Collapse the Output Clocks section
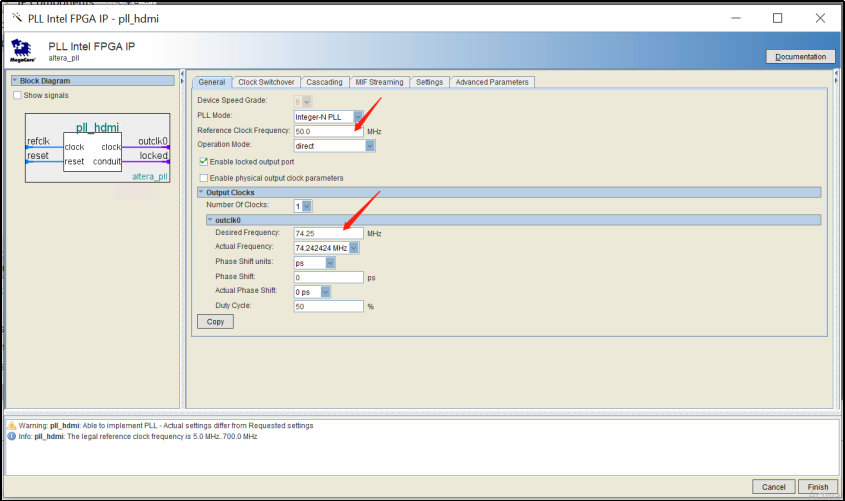845x501 pixels. click(201, 192)
